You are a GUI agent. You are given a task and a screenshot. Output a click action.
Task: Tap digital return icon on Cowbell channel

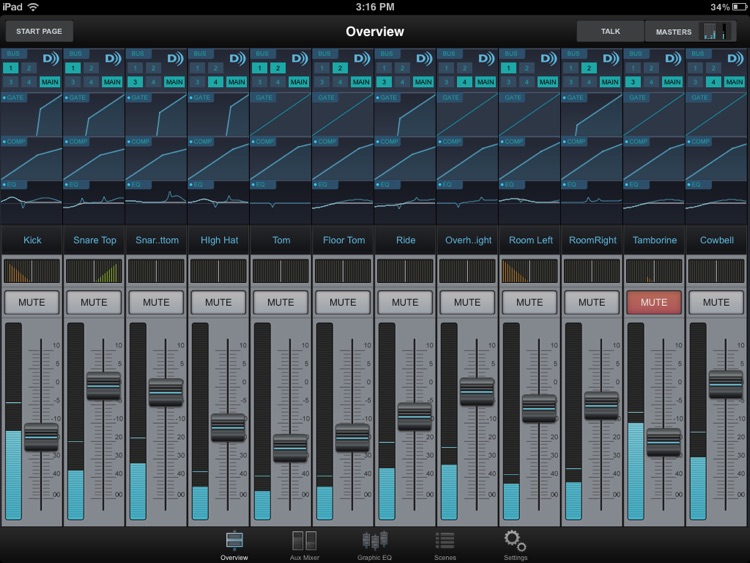click(x=735, y=58)
